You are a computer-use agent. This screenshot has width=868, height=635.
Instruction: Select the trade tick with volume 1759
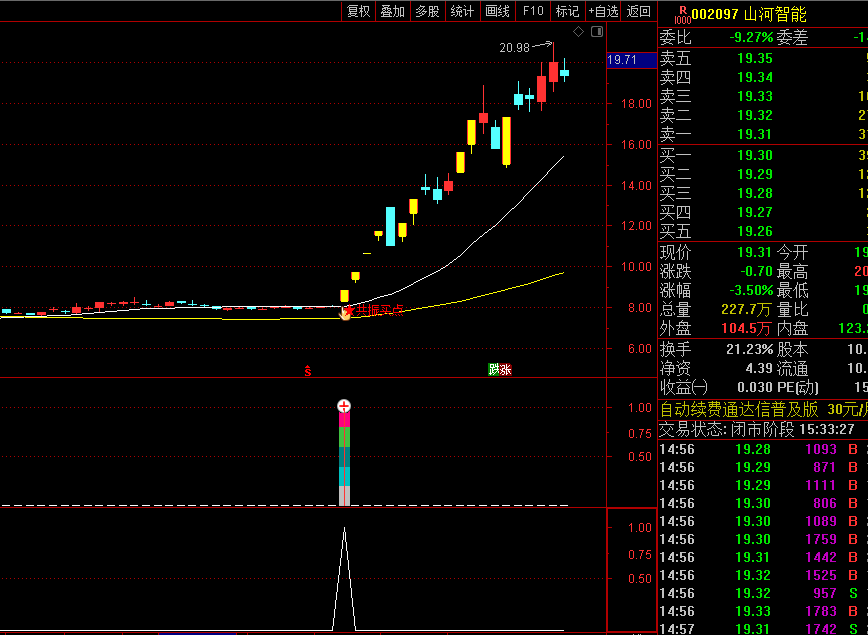coord(763,539)
